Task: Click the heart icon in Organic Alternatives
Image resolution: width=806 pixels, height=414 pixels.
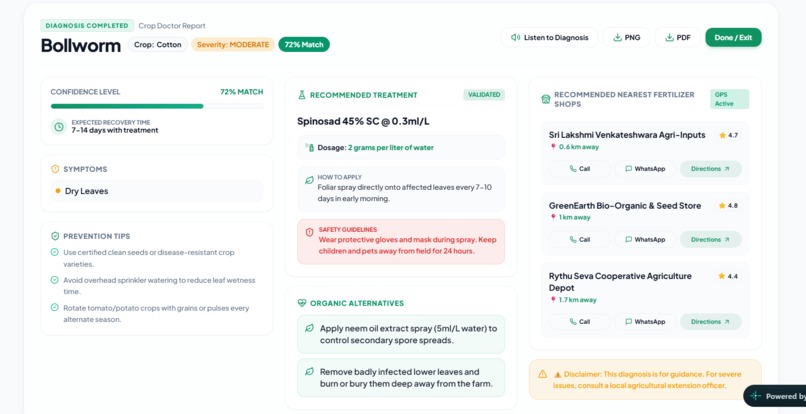Action: [x=302, y=303]
